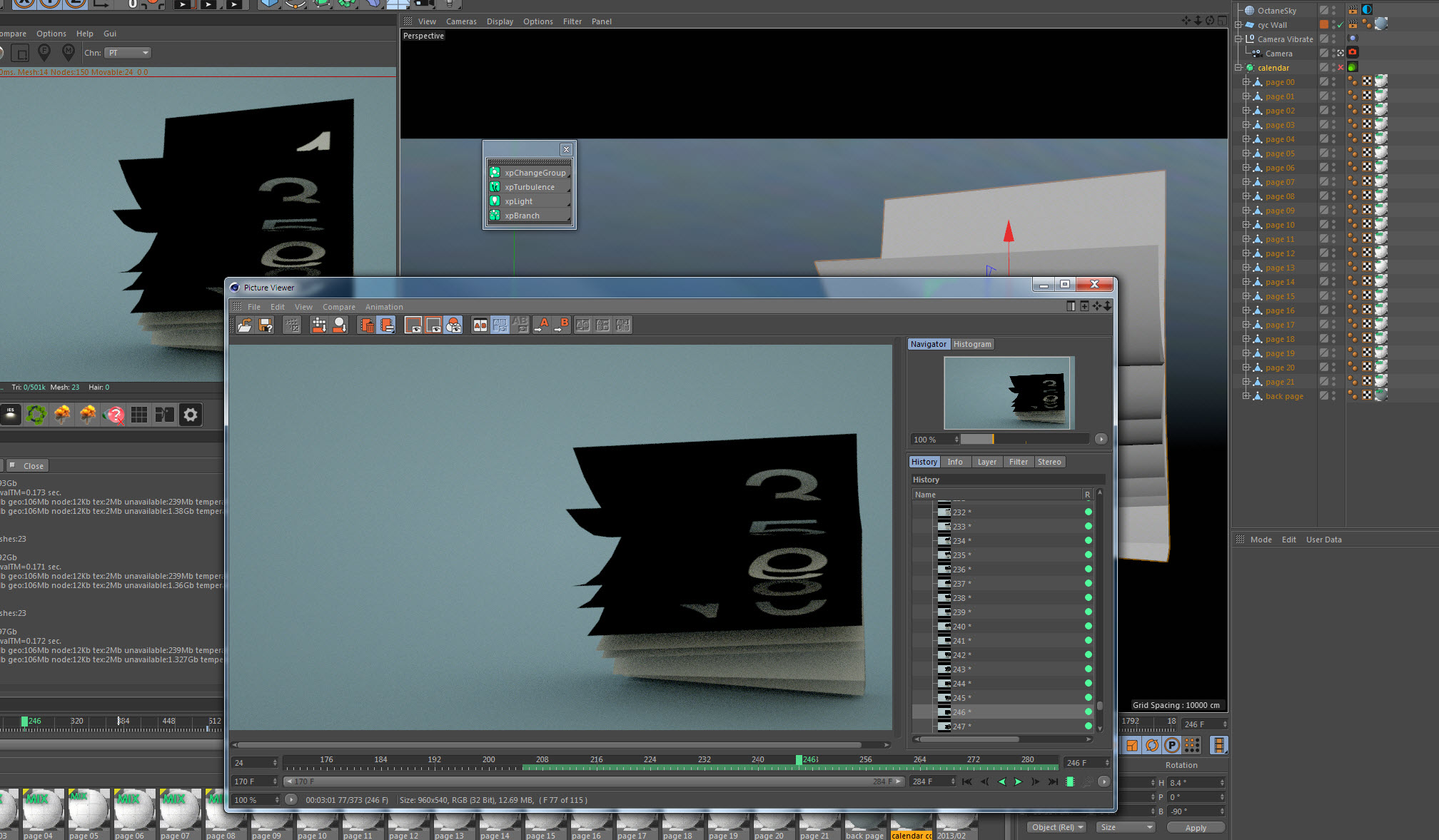Toggle render dot for frame 240
This screenshot has width=1439, height=840.
point(1088,627)
